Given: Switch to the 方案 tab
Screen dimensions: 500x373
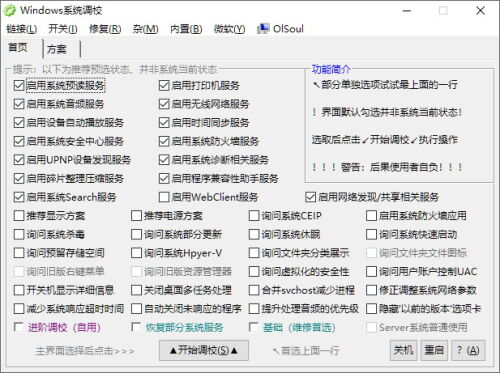Looking at the screenshot, I should coord(57,49).
